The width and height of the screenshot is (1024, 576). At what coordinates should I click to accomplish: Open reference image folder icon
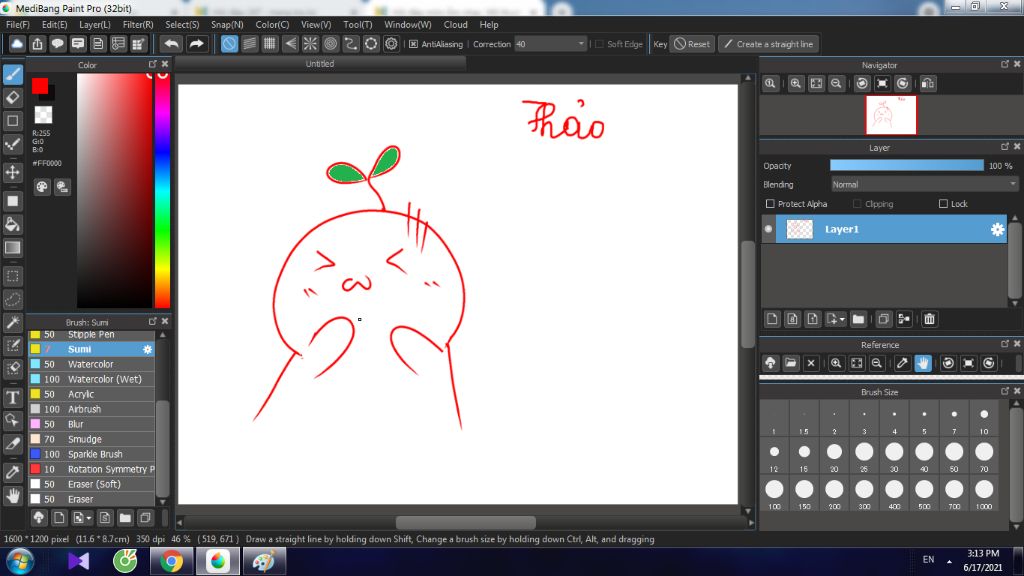pos(791,363)
